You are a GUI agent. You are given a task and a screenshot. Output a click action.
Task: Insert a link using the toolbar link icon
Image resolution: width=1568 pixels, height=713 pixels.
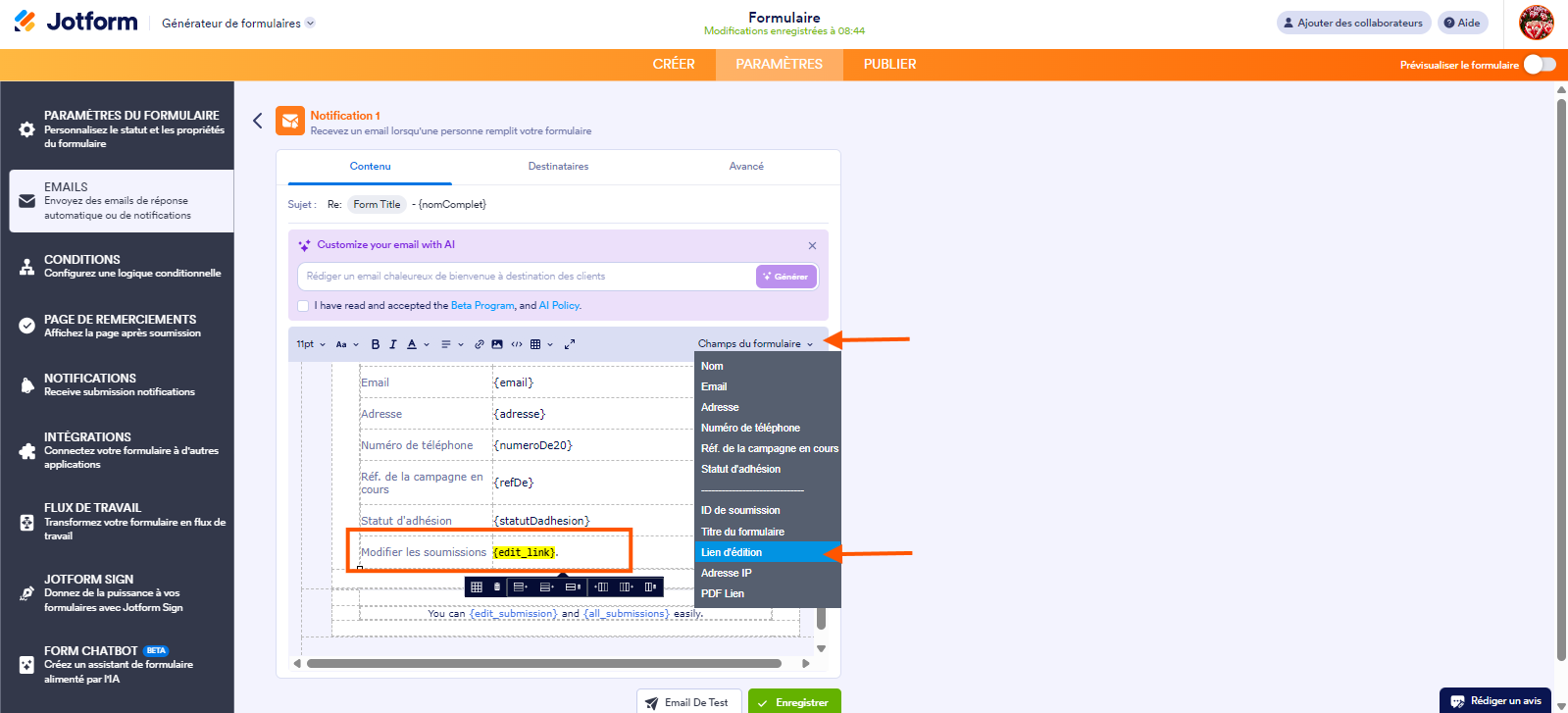pyautogui.click(x=480, y=344)
